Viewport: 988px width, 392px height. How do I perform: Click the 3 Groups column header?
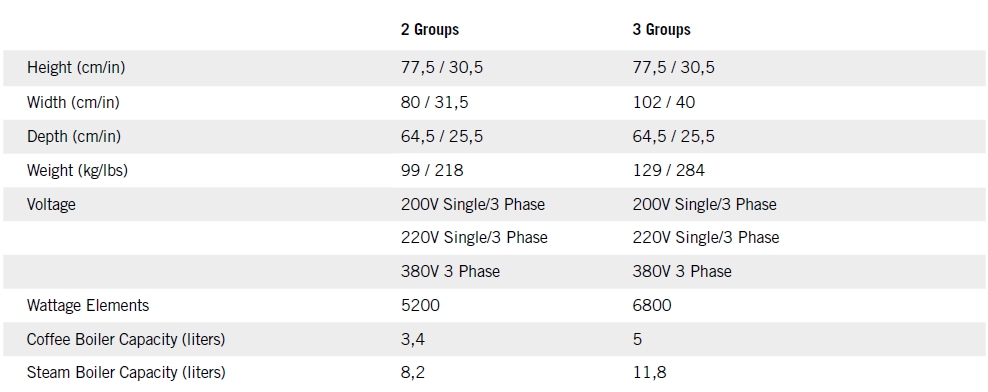662,30
